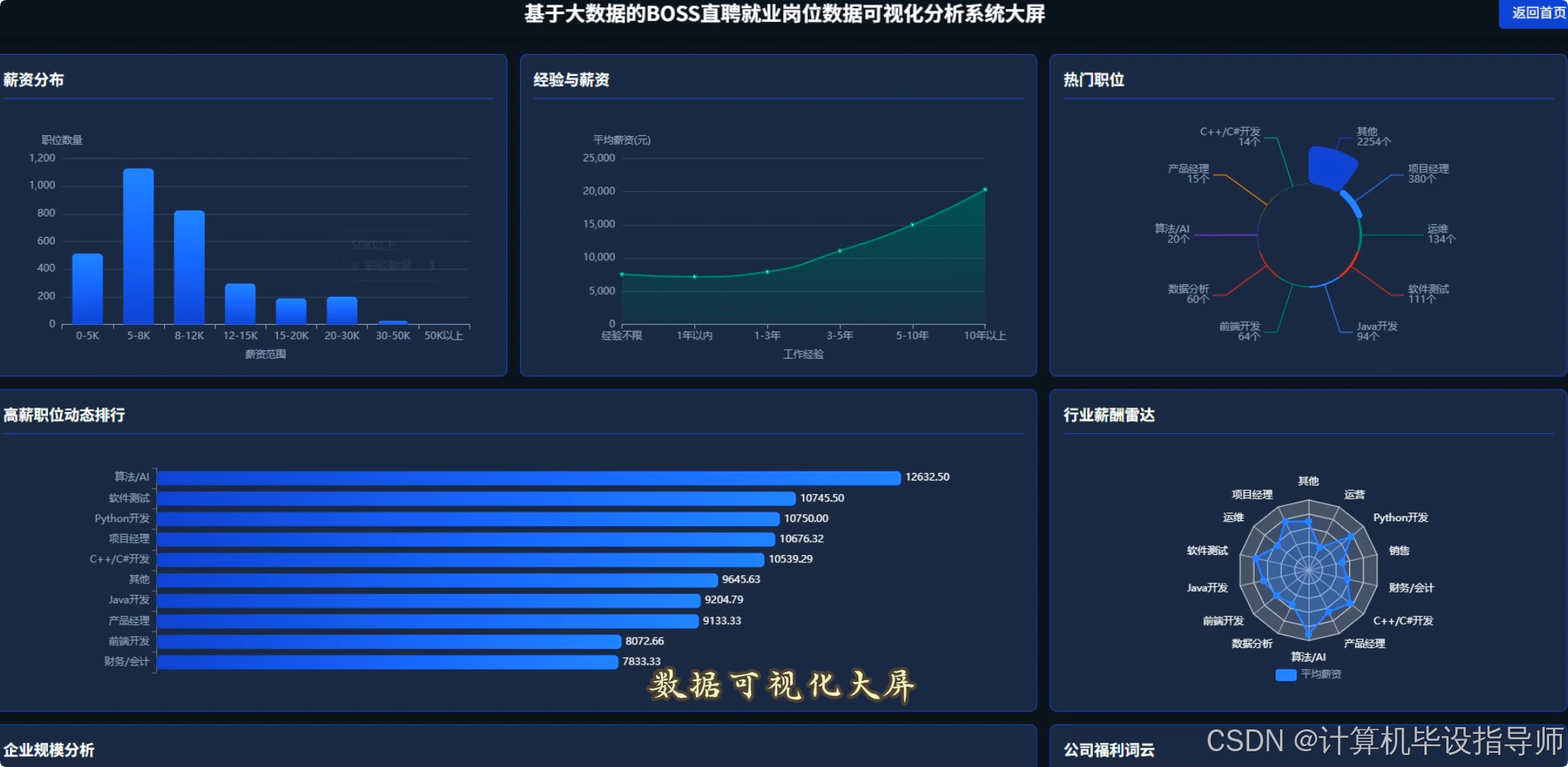
Task: Click the Java开发 94个 pie label
Action: pos(1377,332)
